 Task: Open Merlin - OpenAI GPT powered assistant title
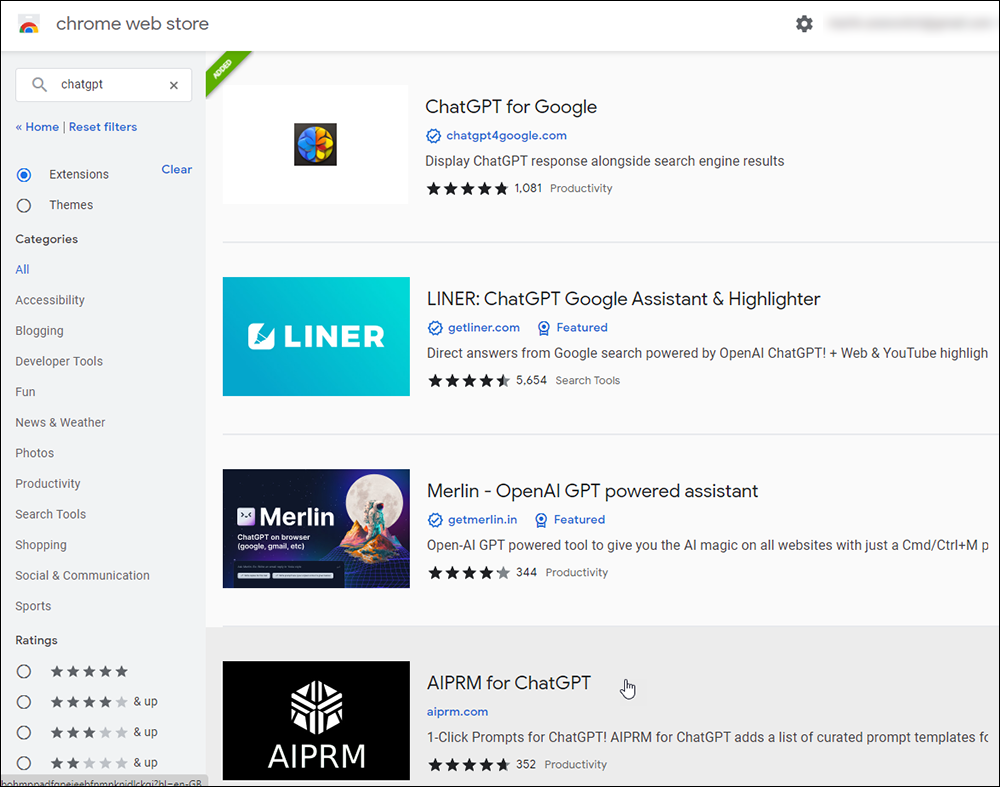592,490
